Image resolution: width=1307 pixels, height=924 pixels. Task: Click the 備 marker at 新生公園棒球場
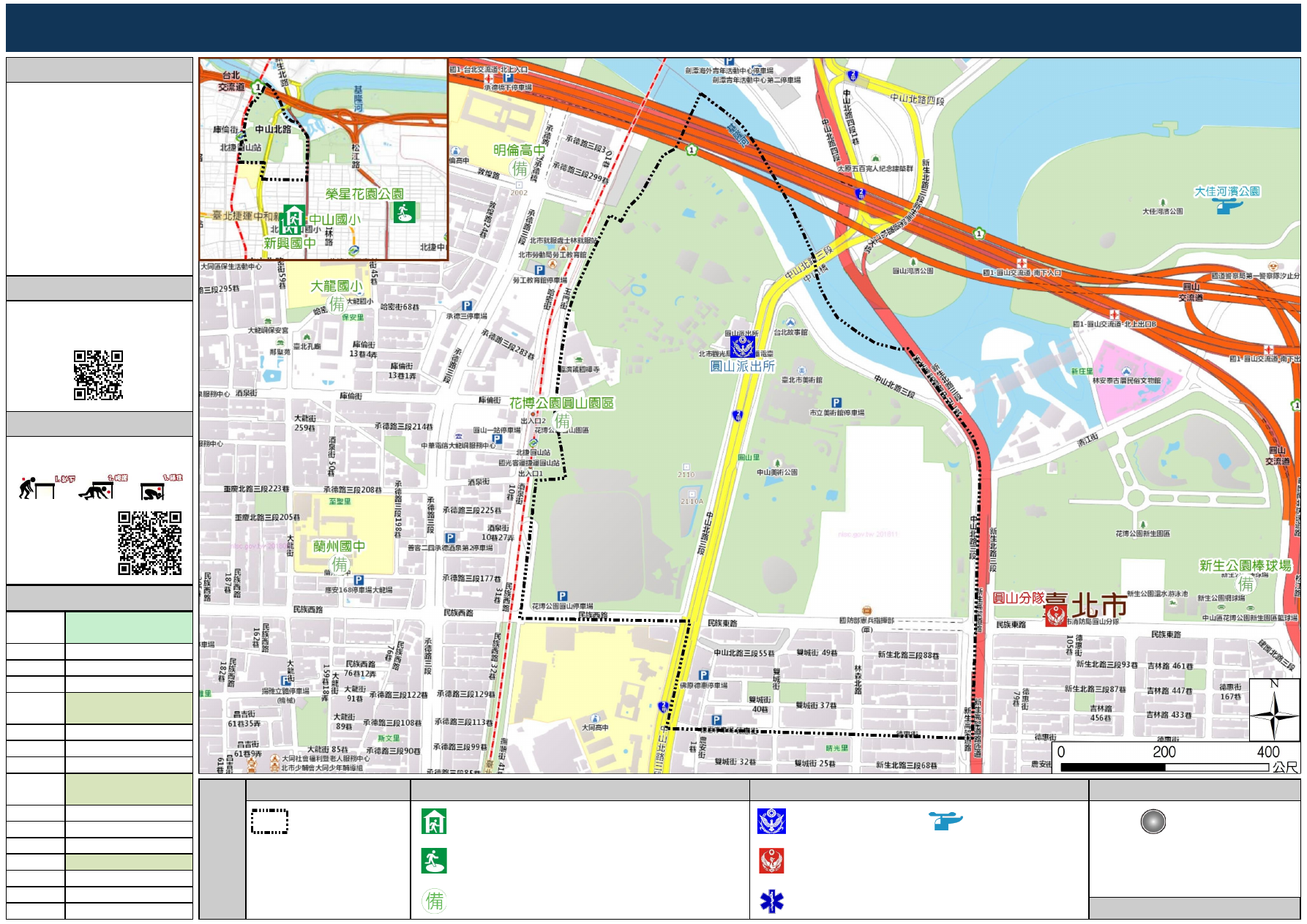(x=1245, y=584)
